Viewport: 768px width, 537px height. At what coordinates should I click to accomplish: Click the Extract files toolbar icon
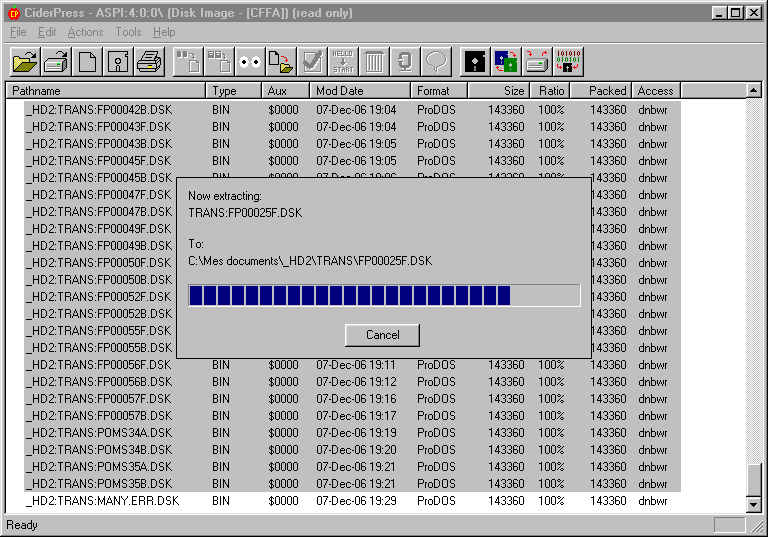click(281, 62)
